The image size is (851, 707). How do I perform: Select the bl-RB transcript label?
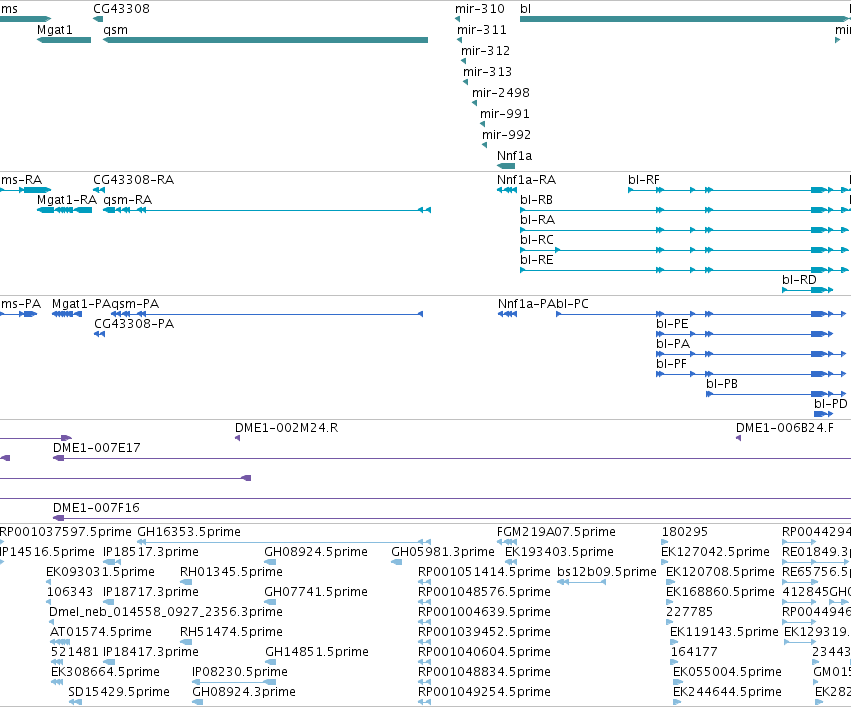pos(536,200)
